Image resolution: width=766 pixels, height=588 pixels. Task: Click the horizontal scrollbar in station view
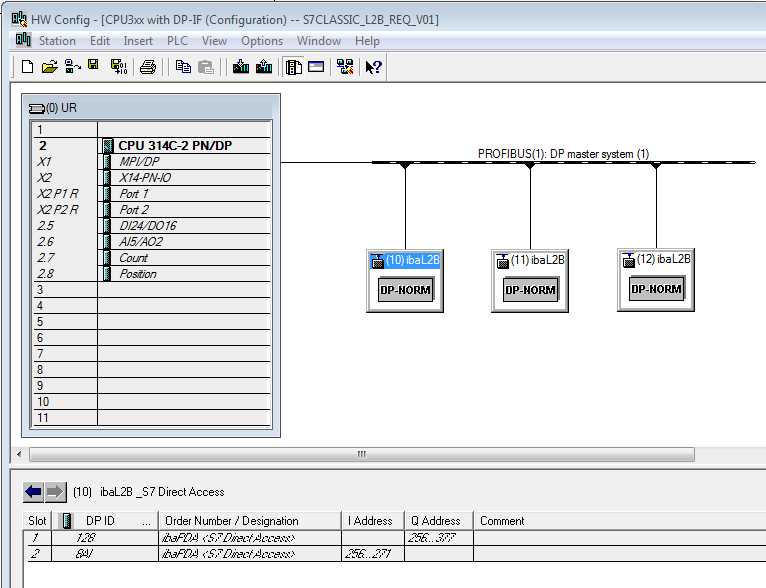point(362,454)
